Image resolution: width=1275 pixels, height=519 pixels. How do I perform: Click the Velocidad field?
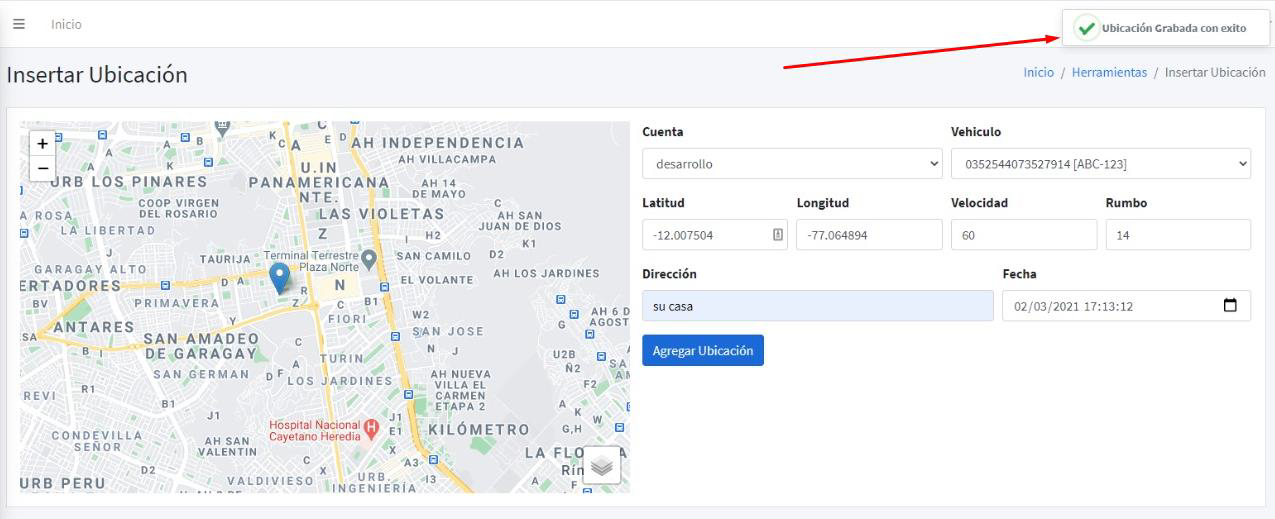(x=1023, y=235)
